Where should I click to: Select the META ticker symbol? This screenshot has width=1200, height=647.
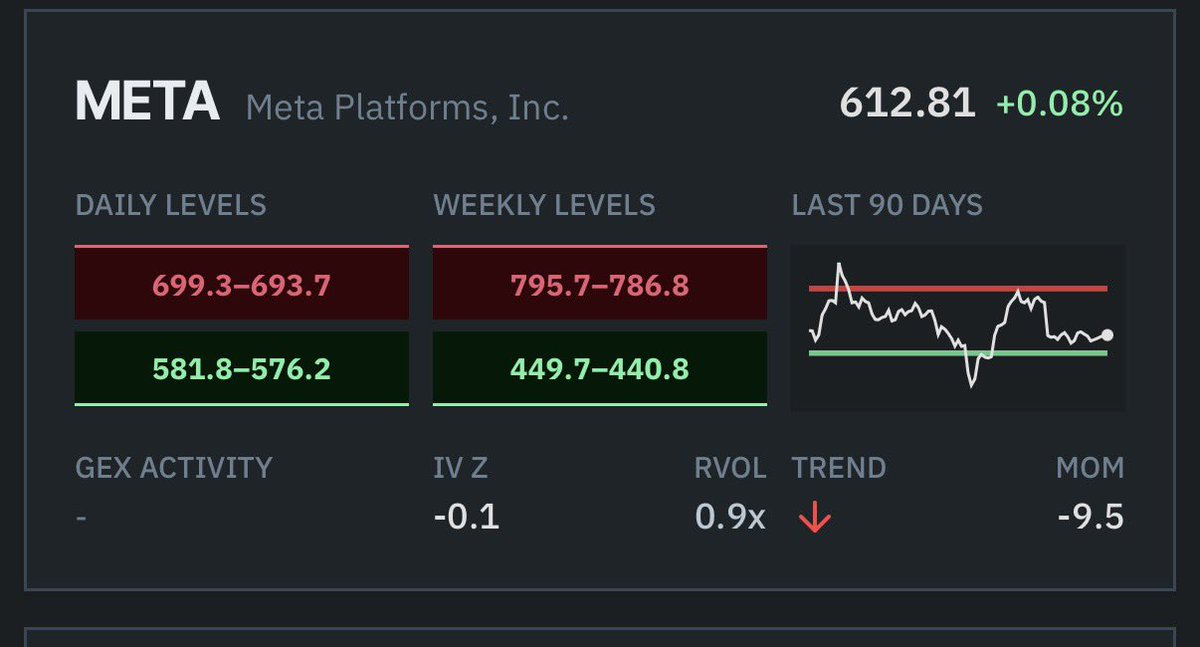pyautogui.click(x=147, y=102)
